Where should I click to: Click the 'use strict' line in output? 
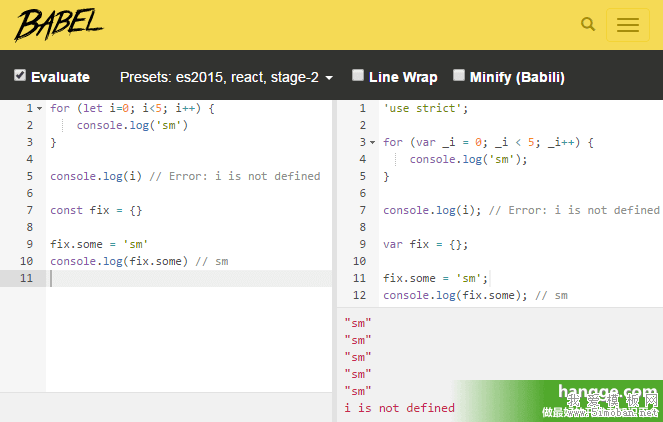click(425, 108)
